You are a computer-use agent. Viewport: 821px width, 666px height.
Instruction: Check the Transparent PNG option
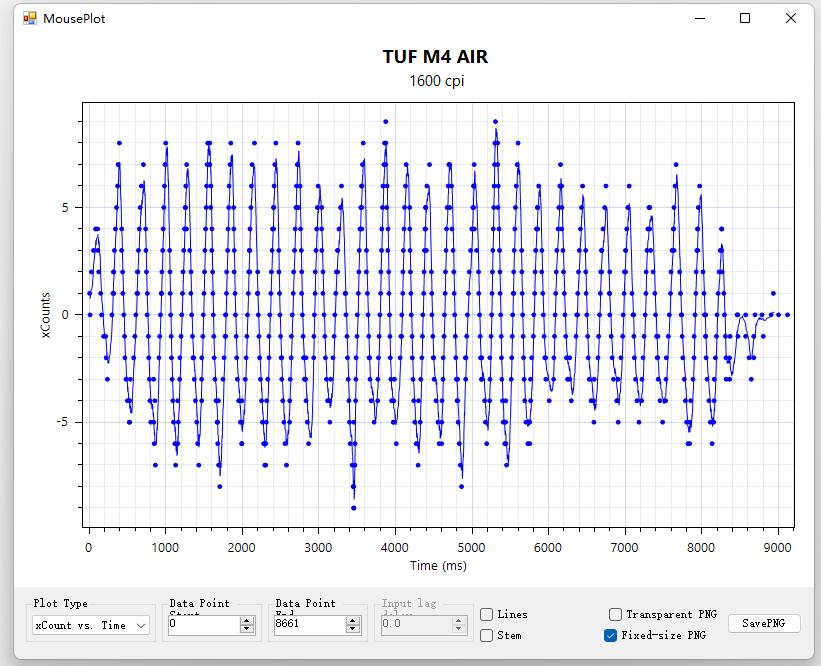click(616, 614)
